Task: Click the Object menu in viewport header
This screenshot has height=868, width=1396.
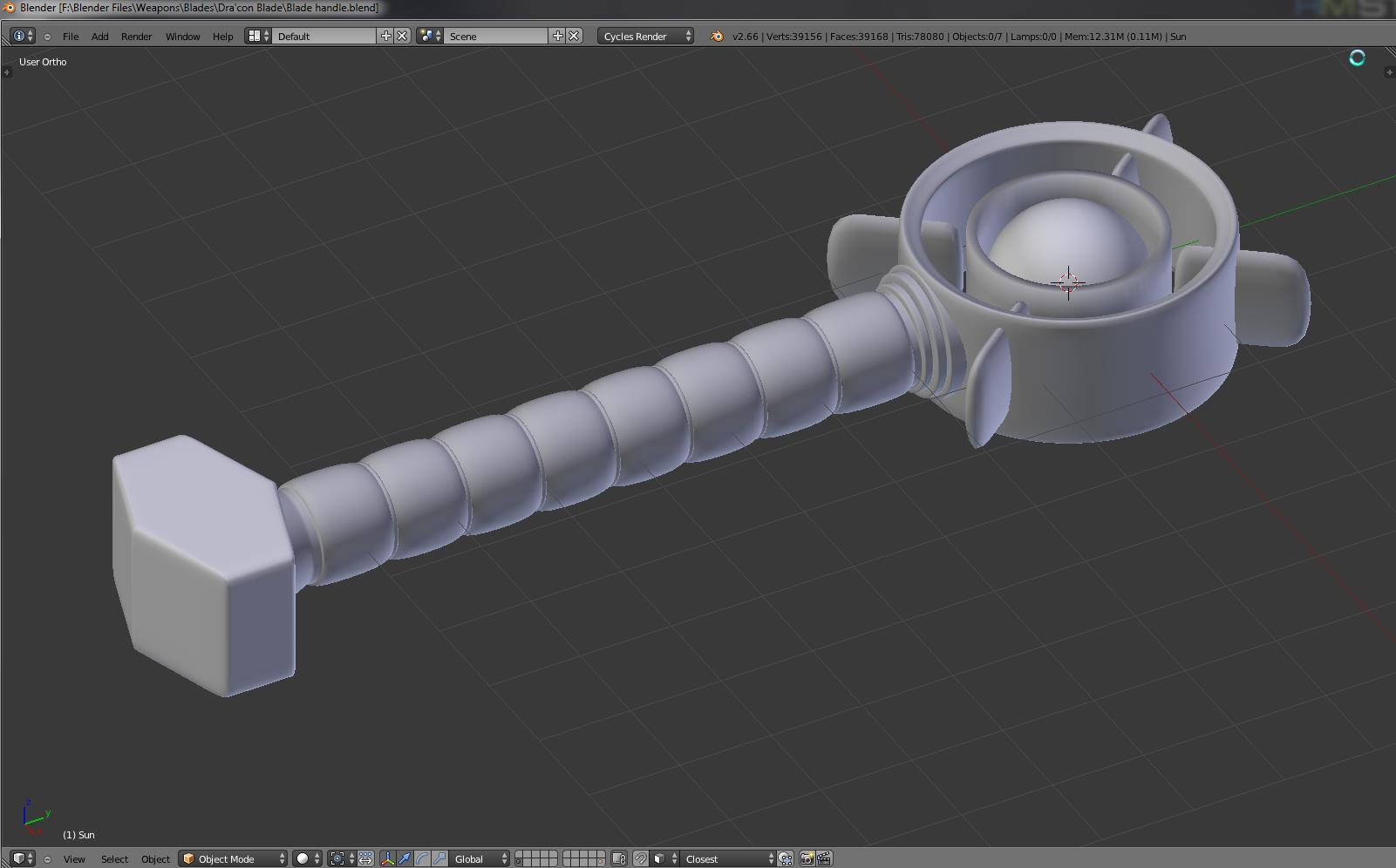Action: [x=155, y=859]
